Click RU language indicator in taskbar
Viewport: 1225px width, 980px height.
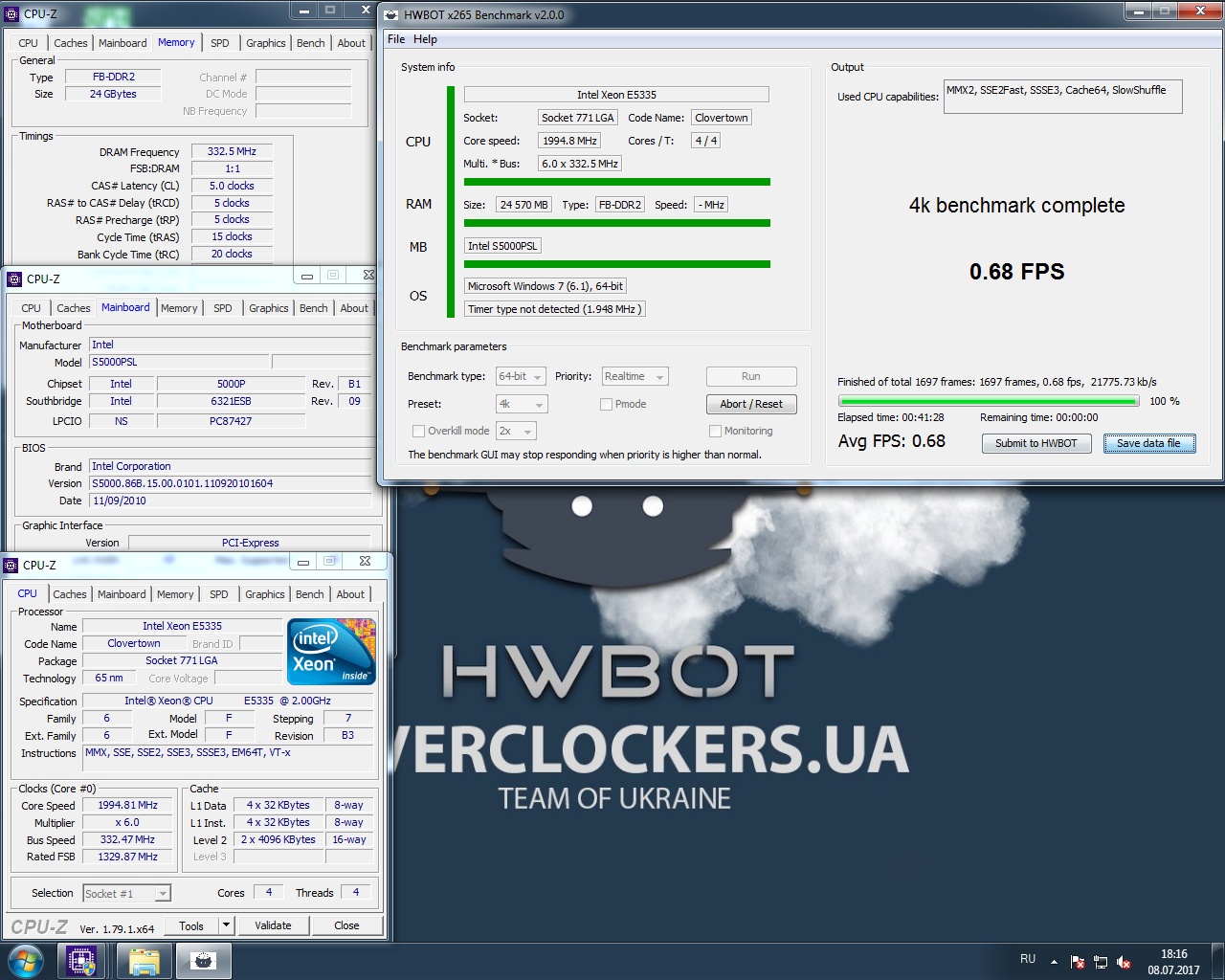[1028, 959]
